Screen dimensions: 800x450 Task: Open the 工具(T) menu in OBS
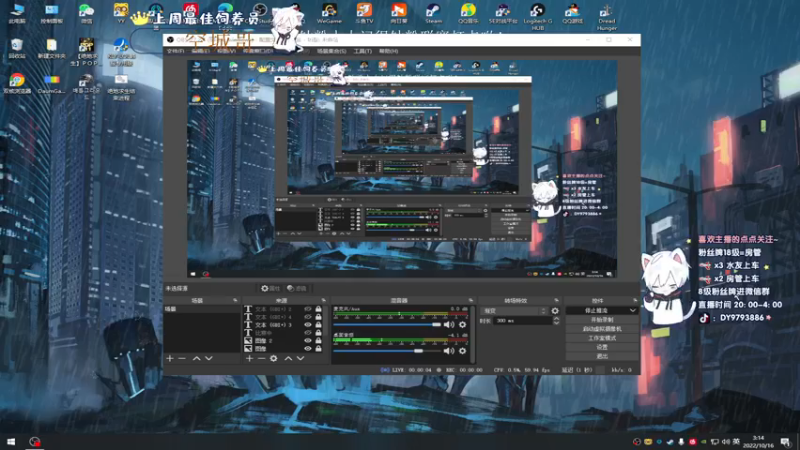click(x=362, y=51)
